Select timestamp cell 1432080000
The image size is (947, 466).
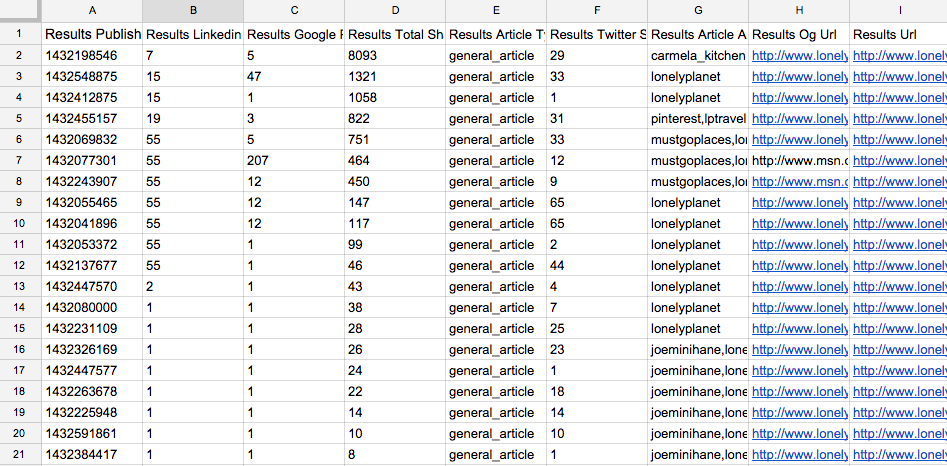pyautogui.click(x=92, y=307)
